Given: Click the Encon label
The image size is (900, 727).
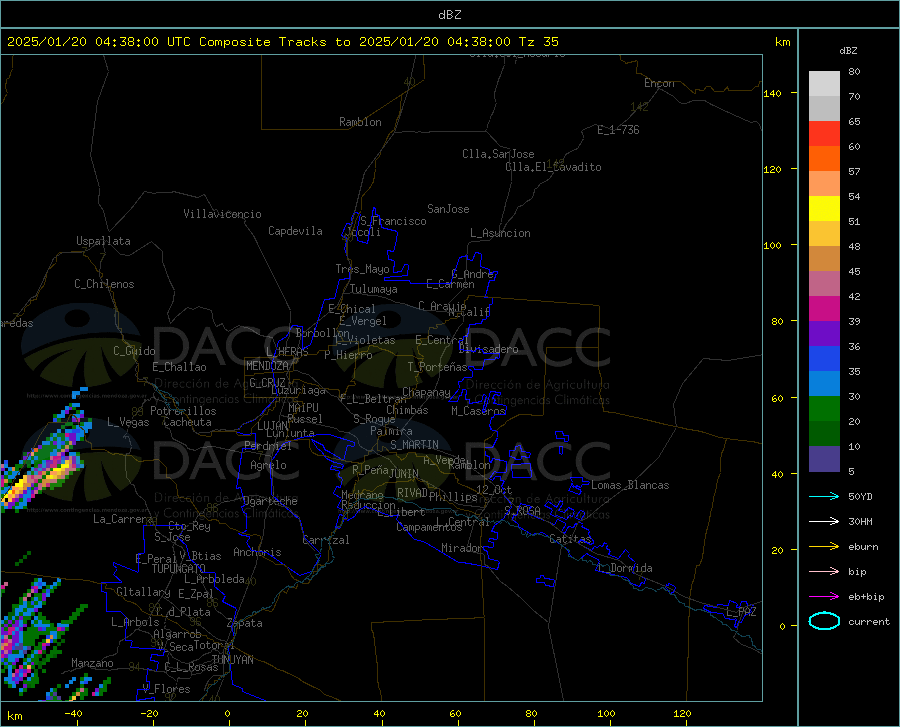Looking at the screenshot, I should point(659,83).
